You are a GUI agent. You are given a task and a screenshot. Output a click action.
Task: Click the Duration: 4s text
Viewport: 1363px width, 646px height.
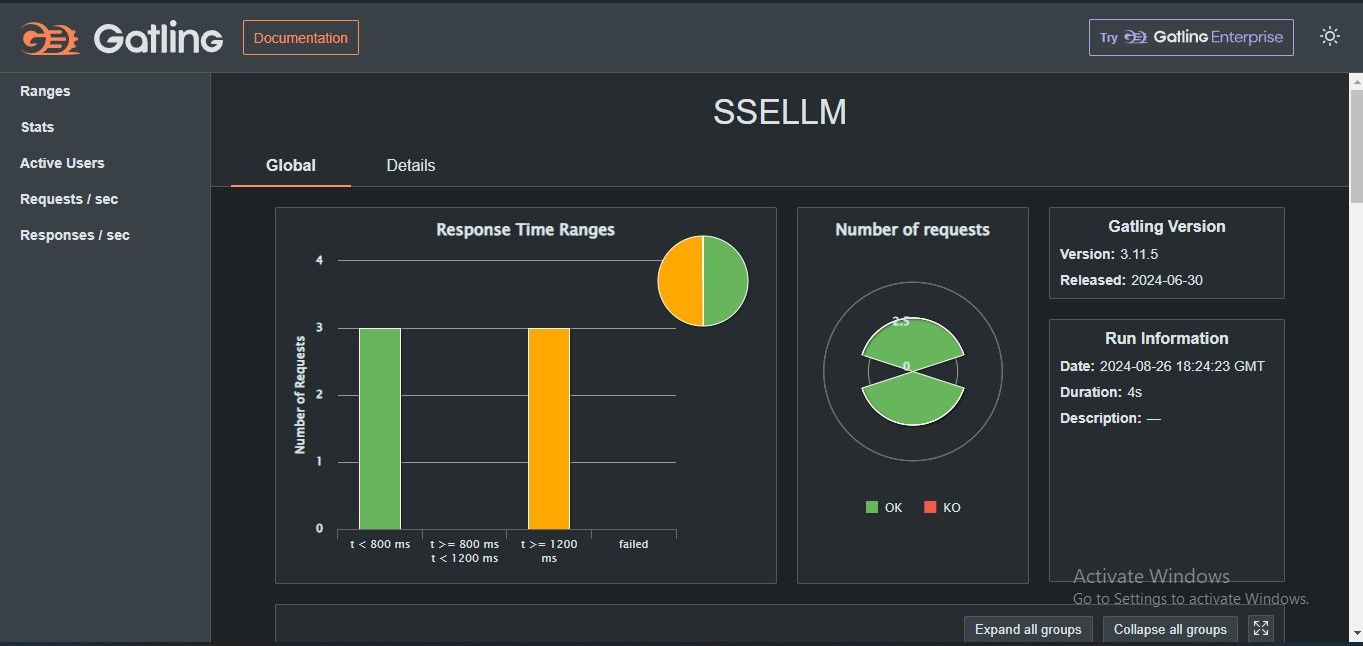[1101, 392]
